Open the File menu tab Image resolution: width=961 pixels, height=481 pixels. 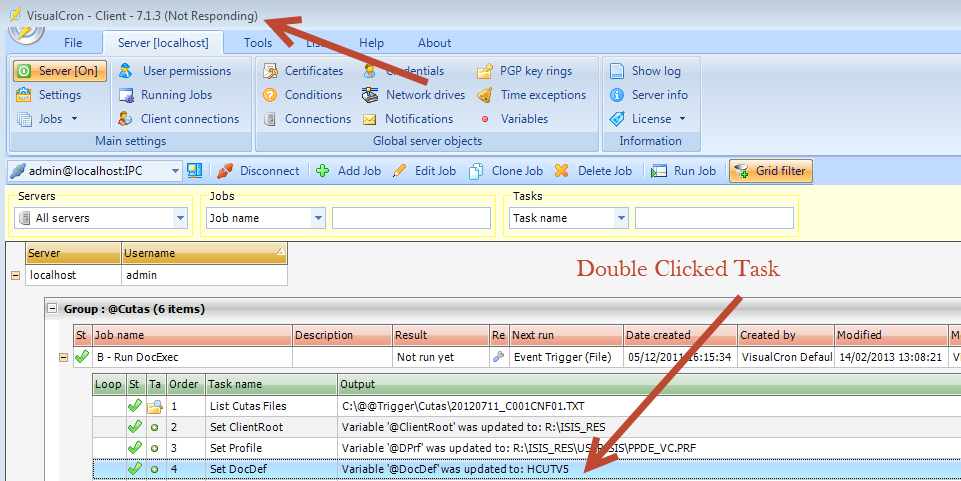[x=73, y=43]
